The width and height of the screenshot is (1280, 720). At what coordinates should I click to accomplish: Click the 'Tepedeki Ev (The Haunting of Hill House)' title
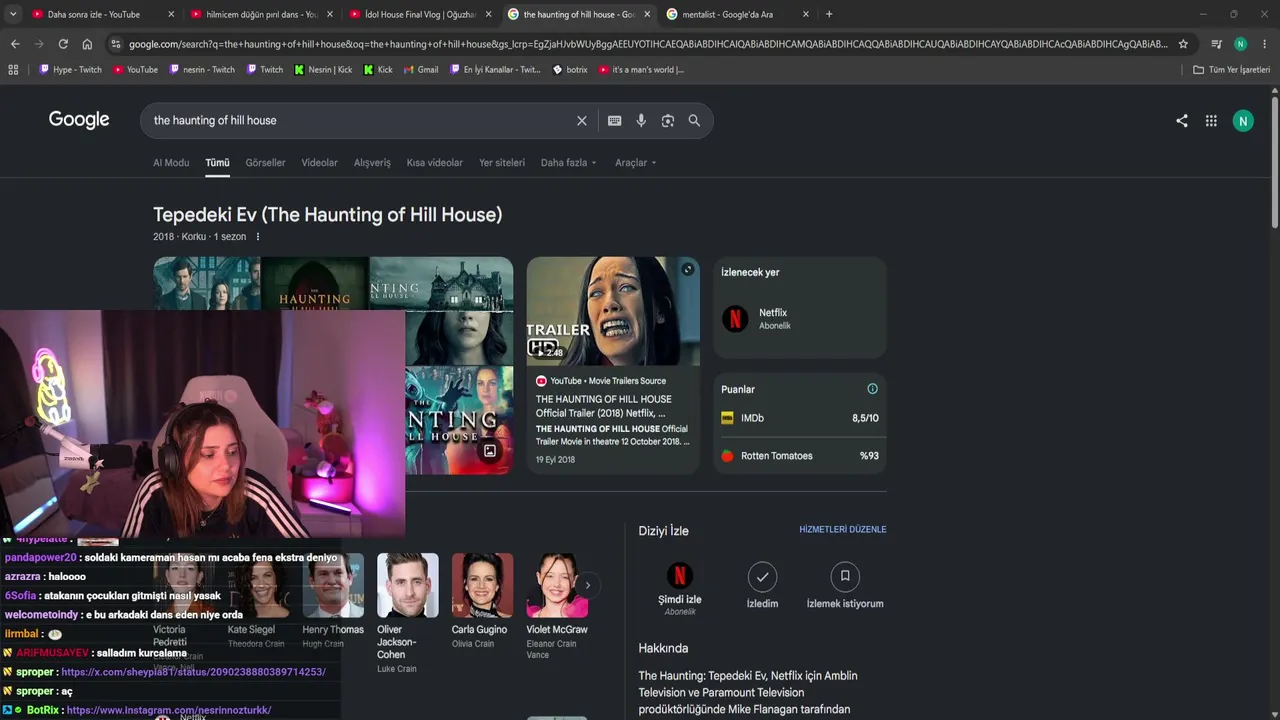coord(328,215)
